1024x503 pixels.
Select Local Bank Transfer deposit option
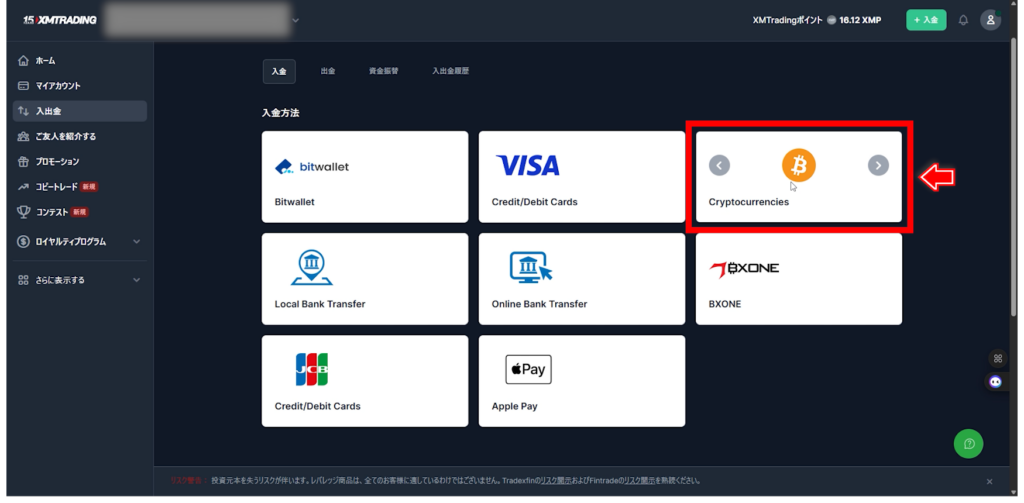[x=364, y=279]
